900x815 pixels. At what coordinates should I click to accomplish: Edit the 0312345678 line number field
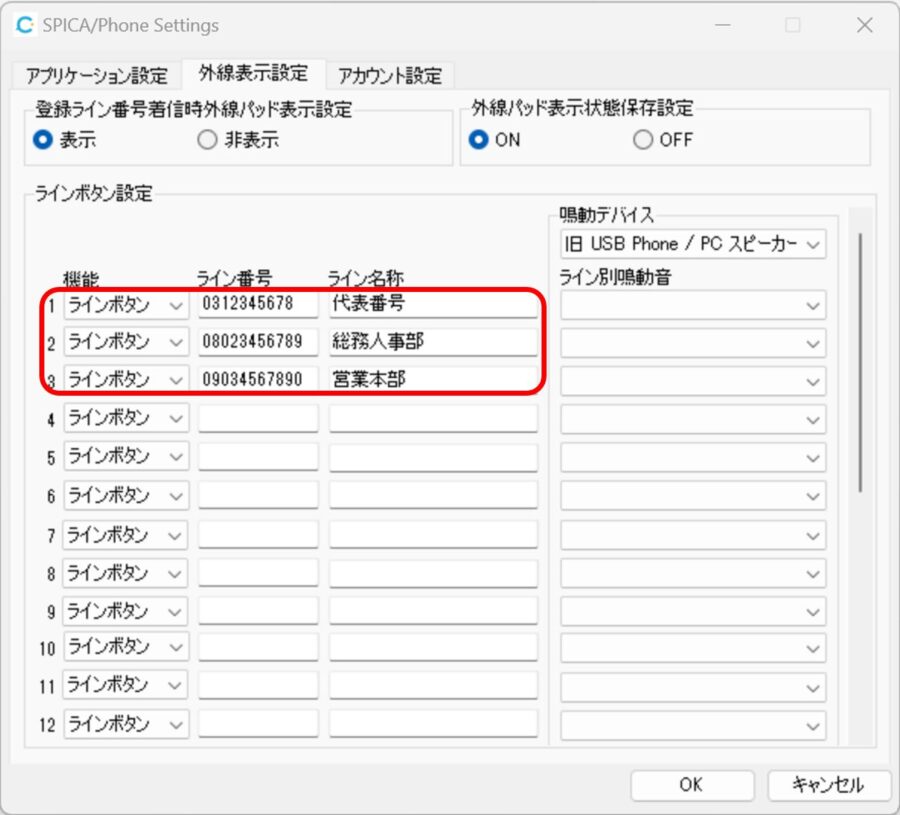point(257,304)
